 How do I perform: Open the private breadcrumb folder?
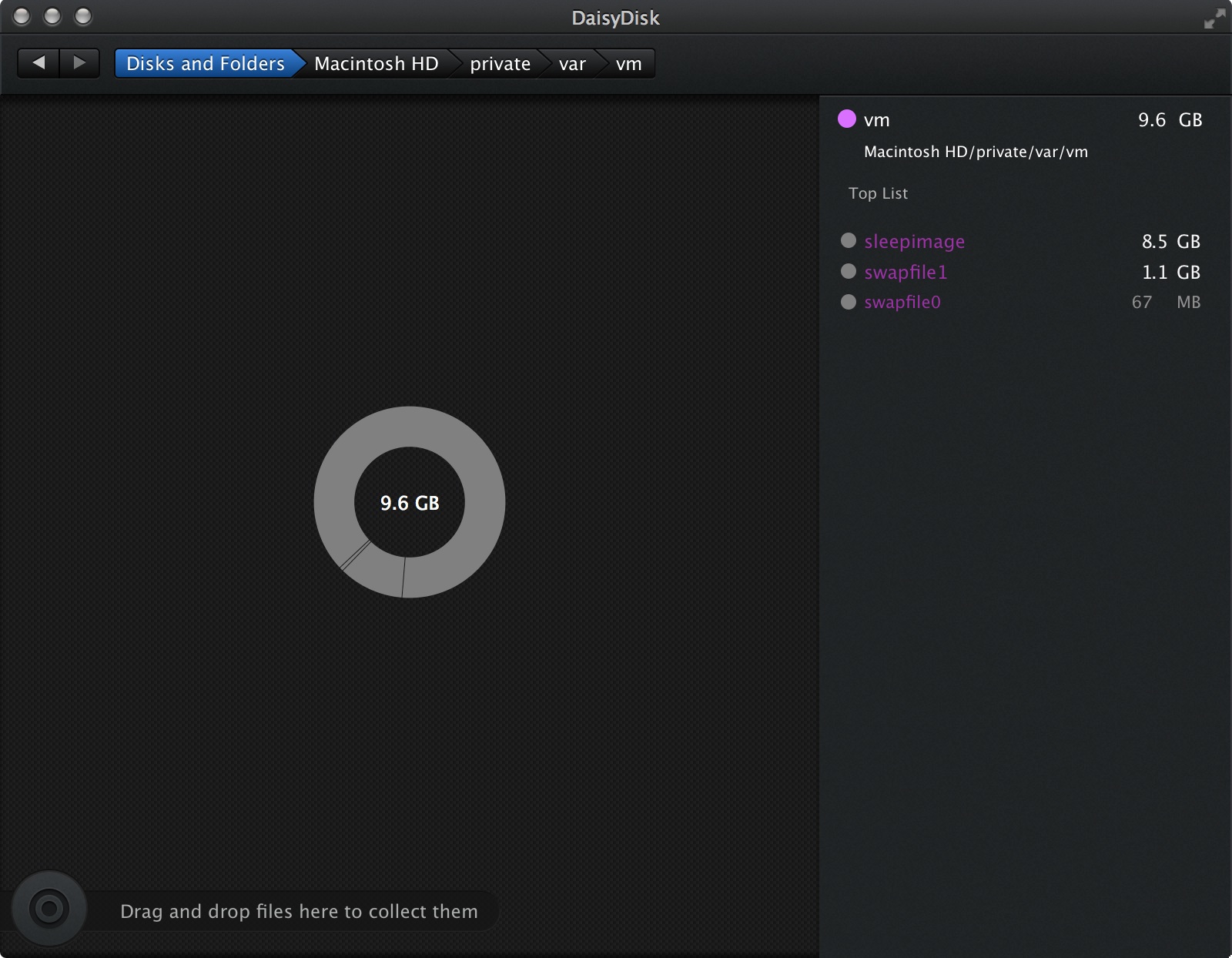tap(500, 63)
